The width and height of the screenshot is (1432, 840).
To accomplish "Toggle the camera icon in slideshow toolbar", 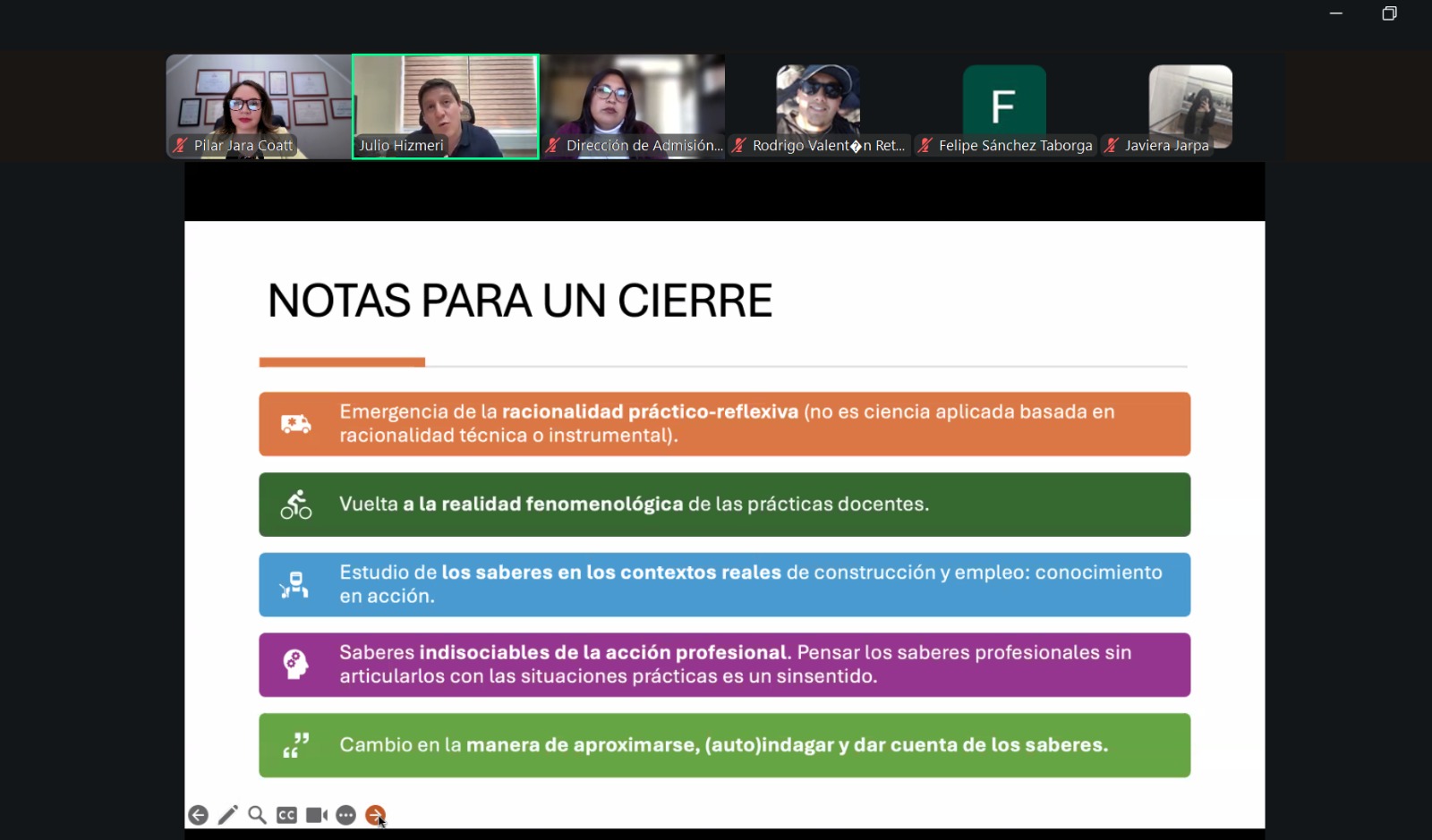I will click(316, 815).
